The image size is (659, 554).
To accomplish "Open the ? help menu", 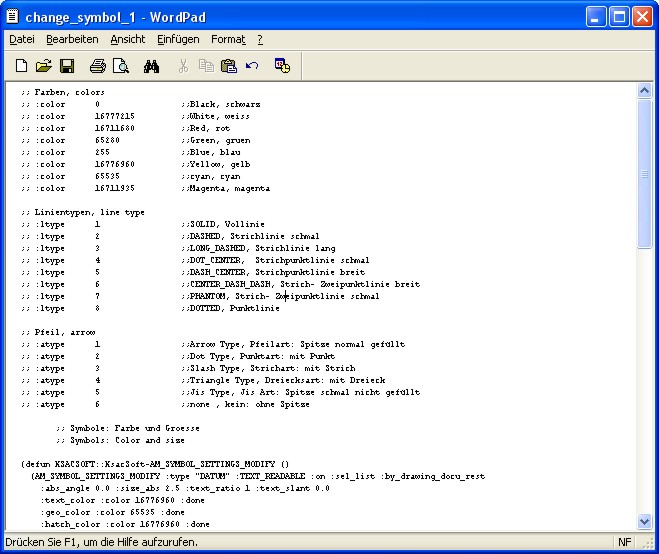I will (260, 39).
